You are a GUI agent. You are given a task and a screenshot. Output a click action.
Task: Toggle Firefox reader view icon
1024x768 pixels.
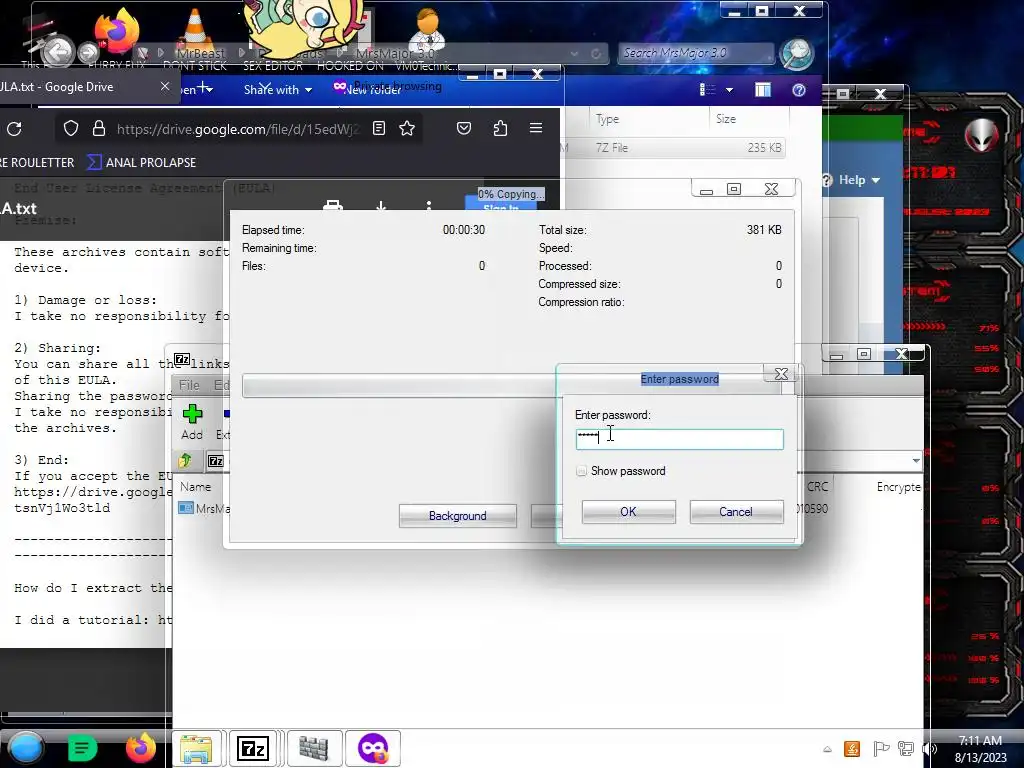(379, 128)
